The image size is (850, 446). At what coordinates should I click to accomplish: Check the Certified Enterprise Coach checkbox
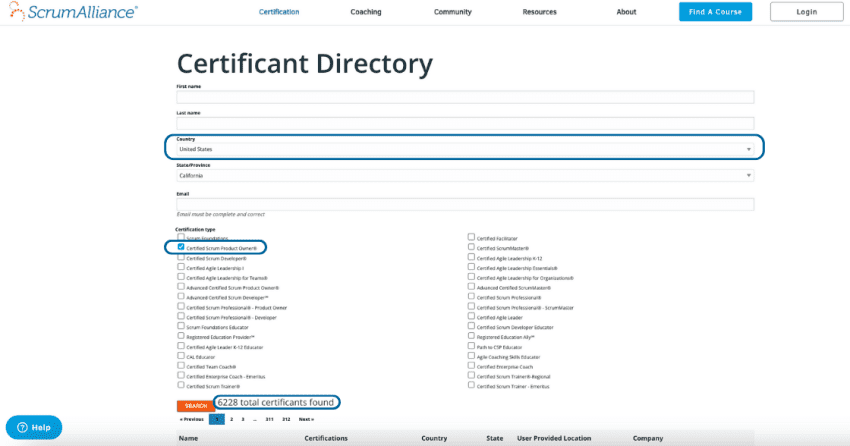[472, 366]
